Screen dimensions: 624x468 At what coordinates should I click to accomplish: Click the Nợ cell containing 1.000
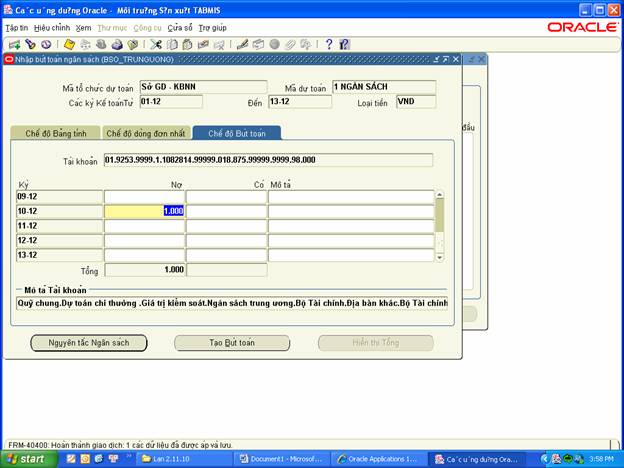pos(144,211)
